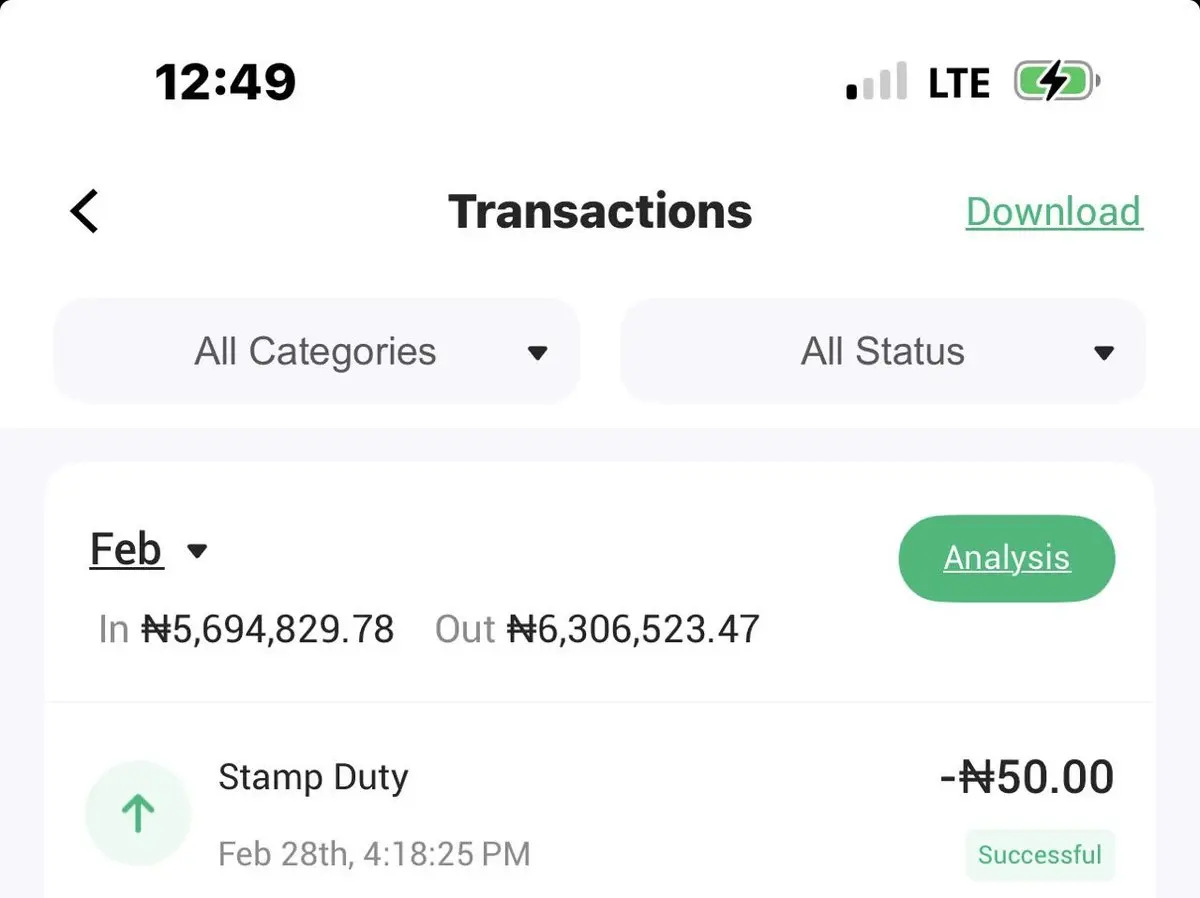The image size is (1200, 898).
Task: Tap the -₦50.00 transaction amount
Action: point(1027,778)
